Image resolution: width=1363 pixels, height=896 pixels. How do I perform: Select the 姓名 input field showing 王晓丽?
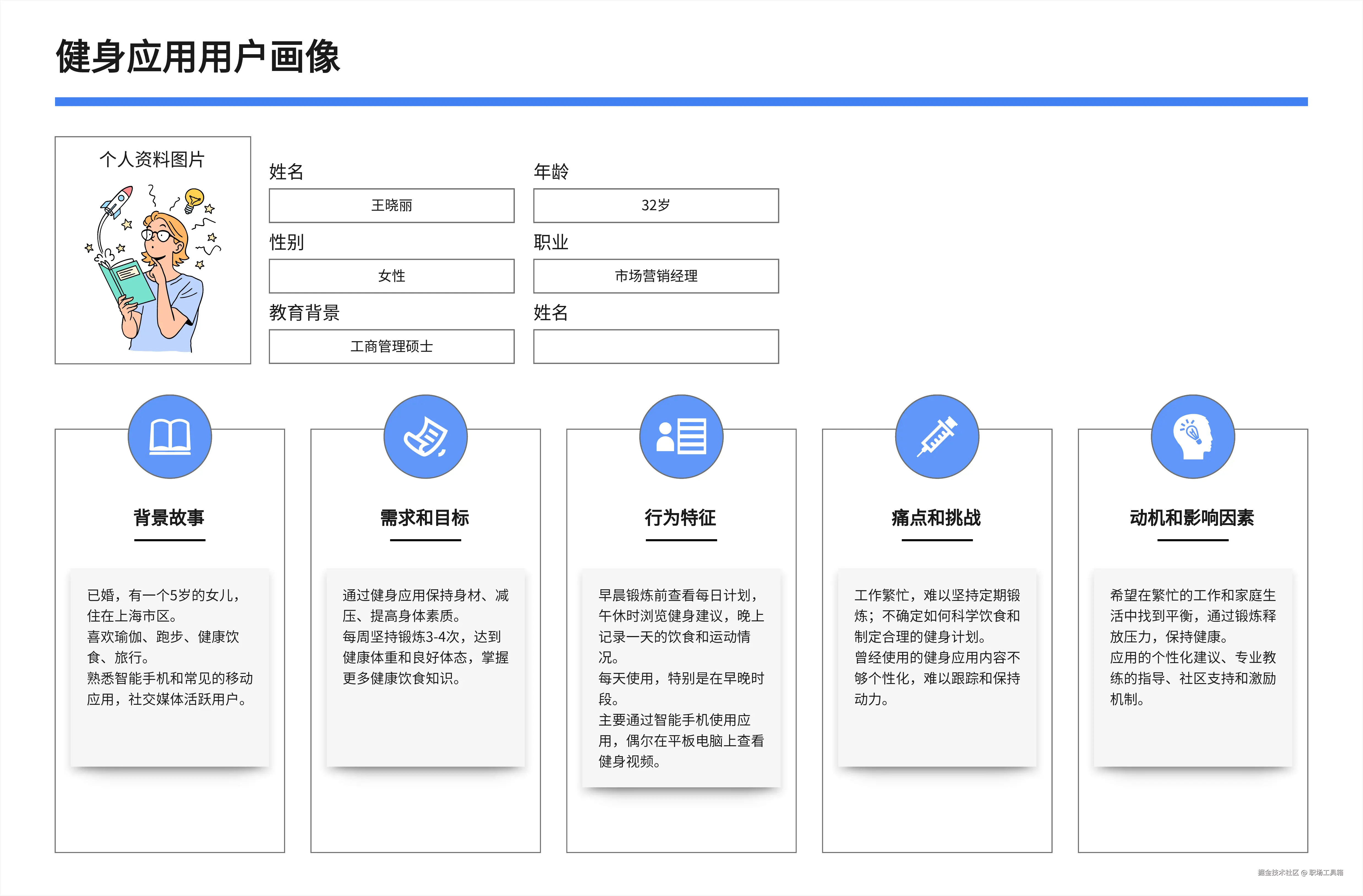(x=391, y=205)
